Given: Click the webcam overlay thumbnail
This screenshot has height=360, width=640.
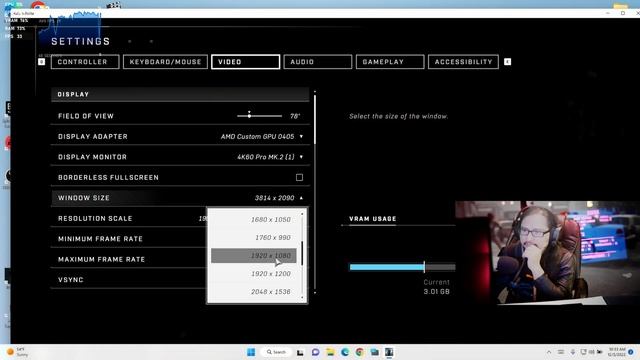Looking at the screenshot, I should point(547,252).
